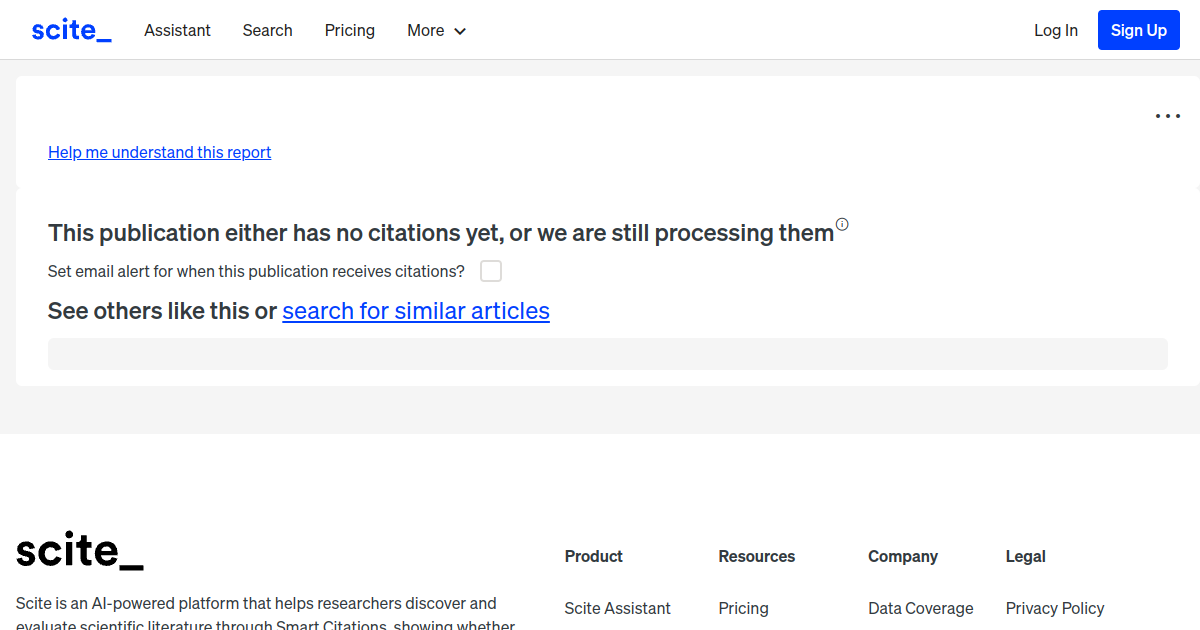1200x630 pixels.
Task: Open Data Coverage link under Company
Action: pyautogui.click(x=920, y=608)
